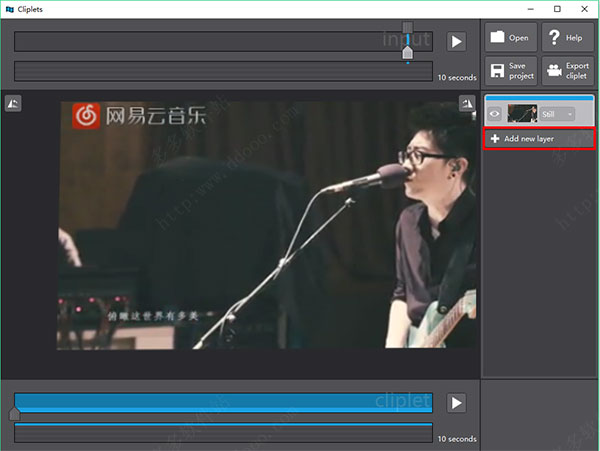This screenshot has height=451, width=600.
Task: Click the video preview image
Action: (x=267, y=225)
